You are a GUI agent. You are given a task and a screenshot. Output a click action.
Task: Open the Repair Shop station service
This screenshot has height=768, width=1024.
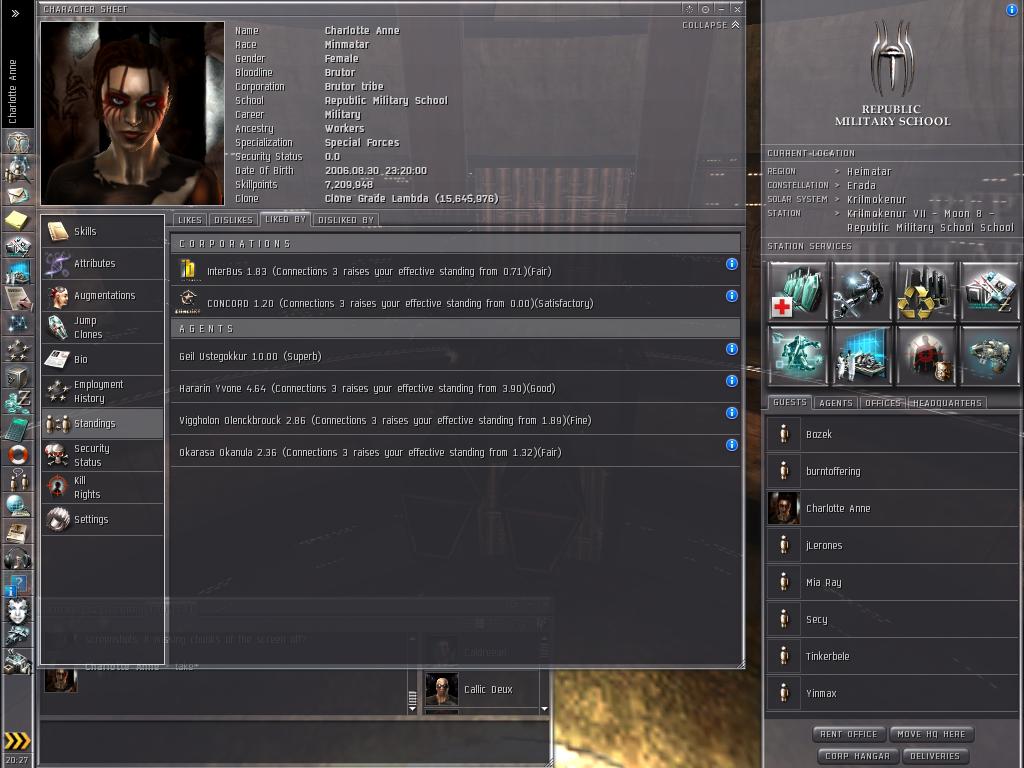point(861,291)
